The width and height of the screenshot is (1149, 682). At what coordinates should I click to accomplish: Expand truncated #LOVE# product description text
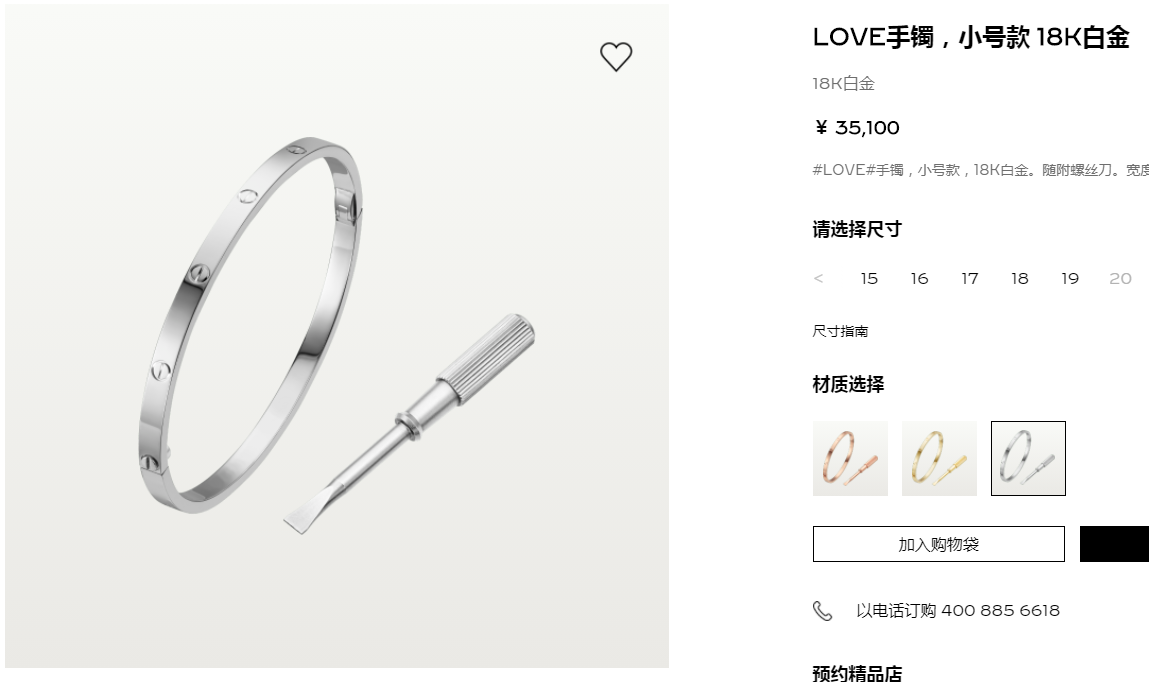click(x=980, y=170)
